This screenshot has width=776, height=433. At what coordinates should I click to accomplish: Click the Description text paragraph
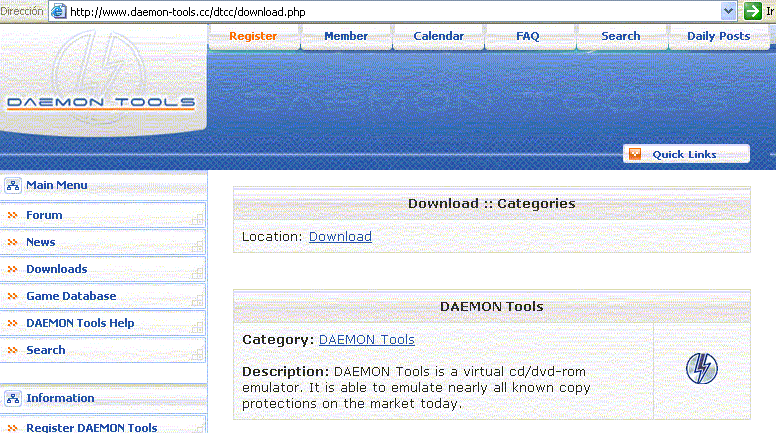point(416,387)
